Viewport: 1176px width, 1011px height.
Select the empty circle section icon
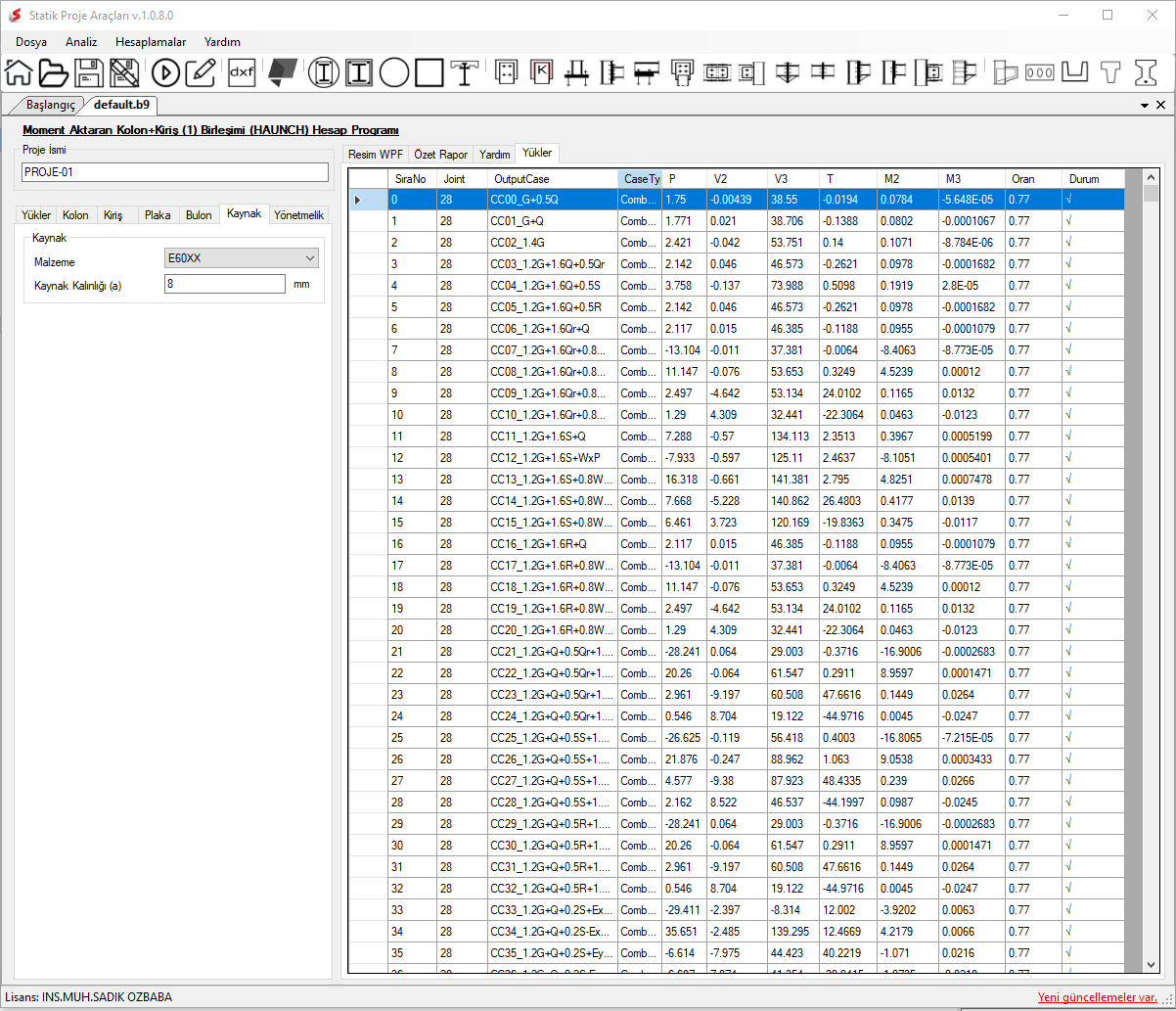point(394,72)
